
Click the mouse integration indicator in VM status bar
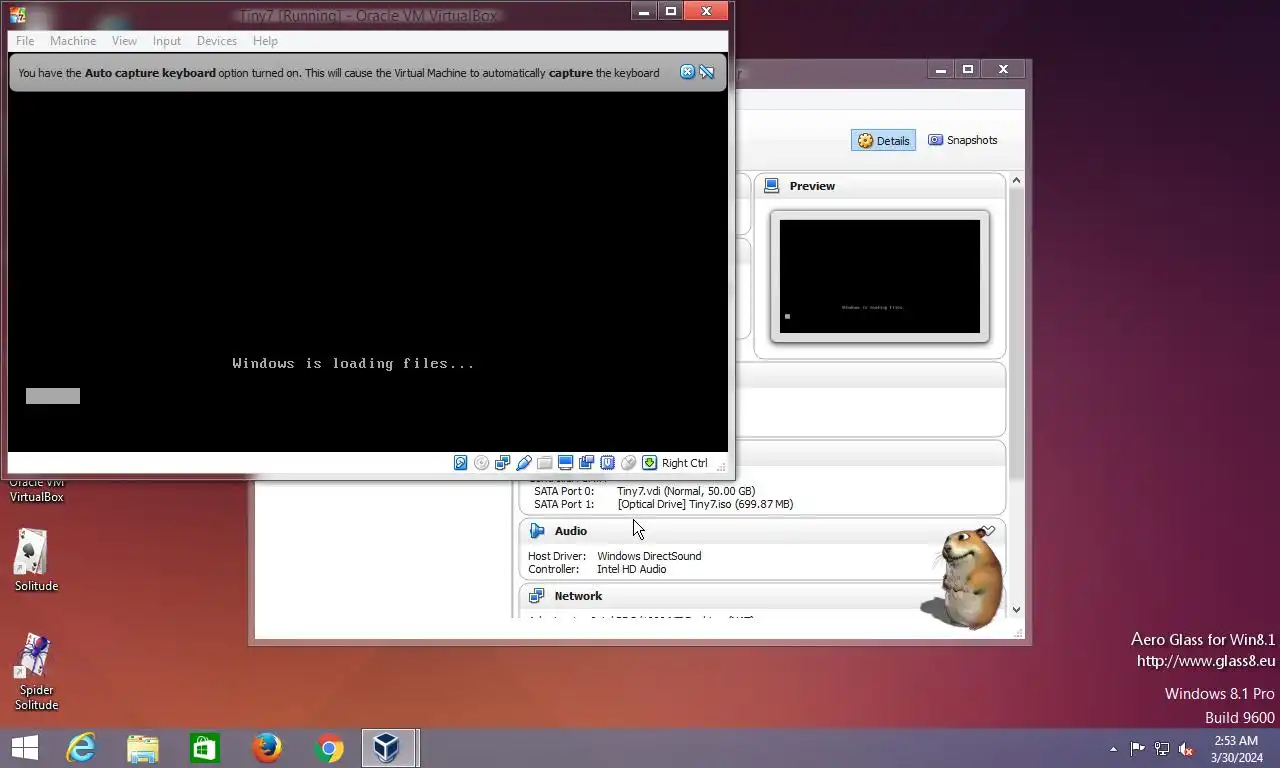click(x=629, y=463)
